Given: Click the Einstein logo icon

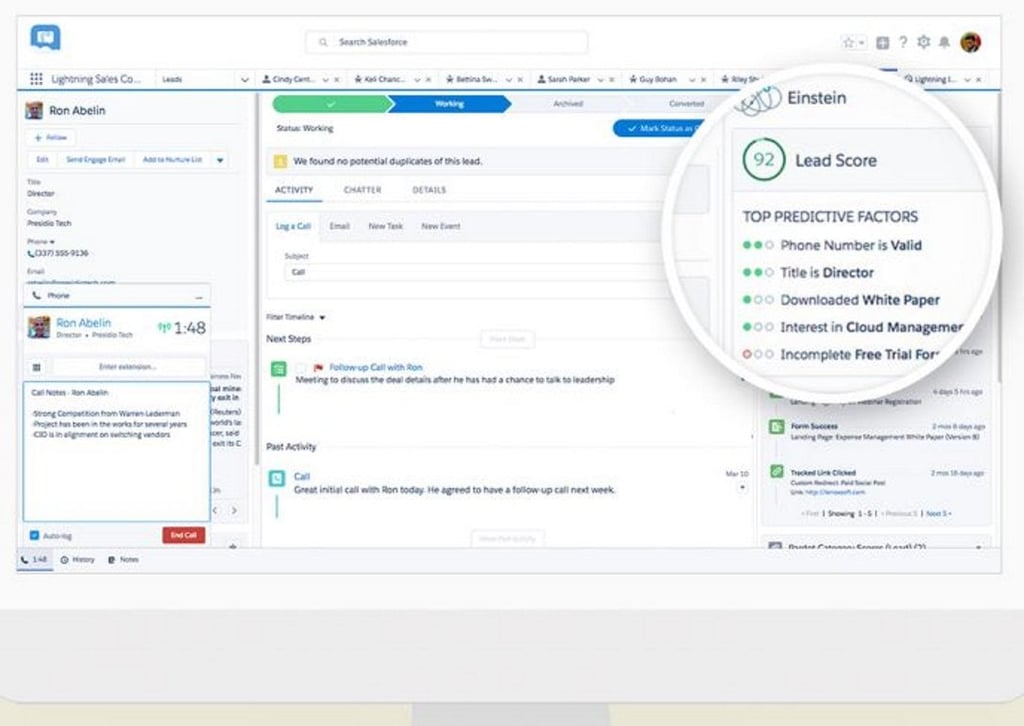Looking at the screenshot, I should pyautogui.click(x=759, y=100).
